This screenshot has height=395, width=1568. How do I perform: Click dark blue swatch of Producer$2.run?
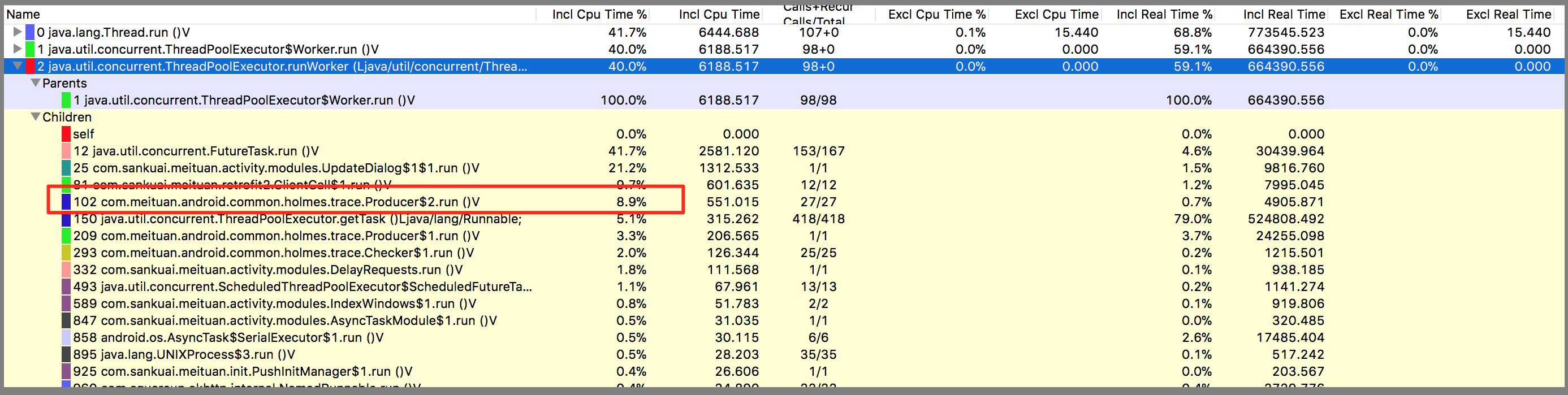coord(66,202)
